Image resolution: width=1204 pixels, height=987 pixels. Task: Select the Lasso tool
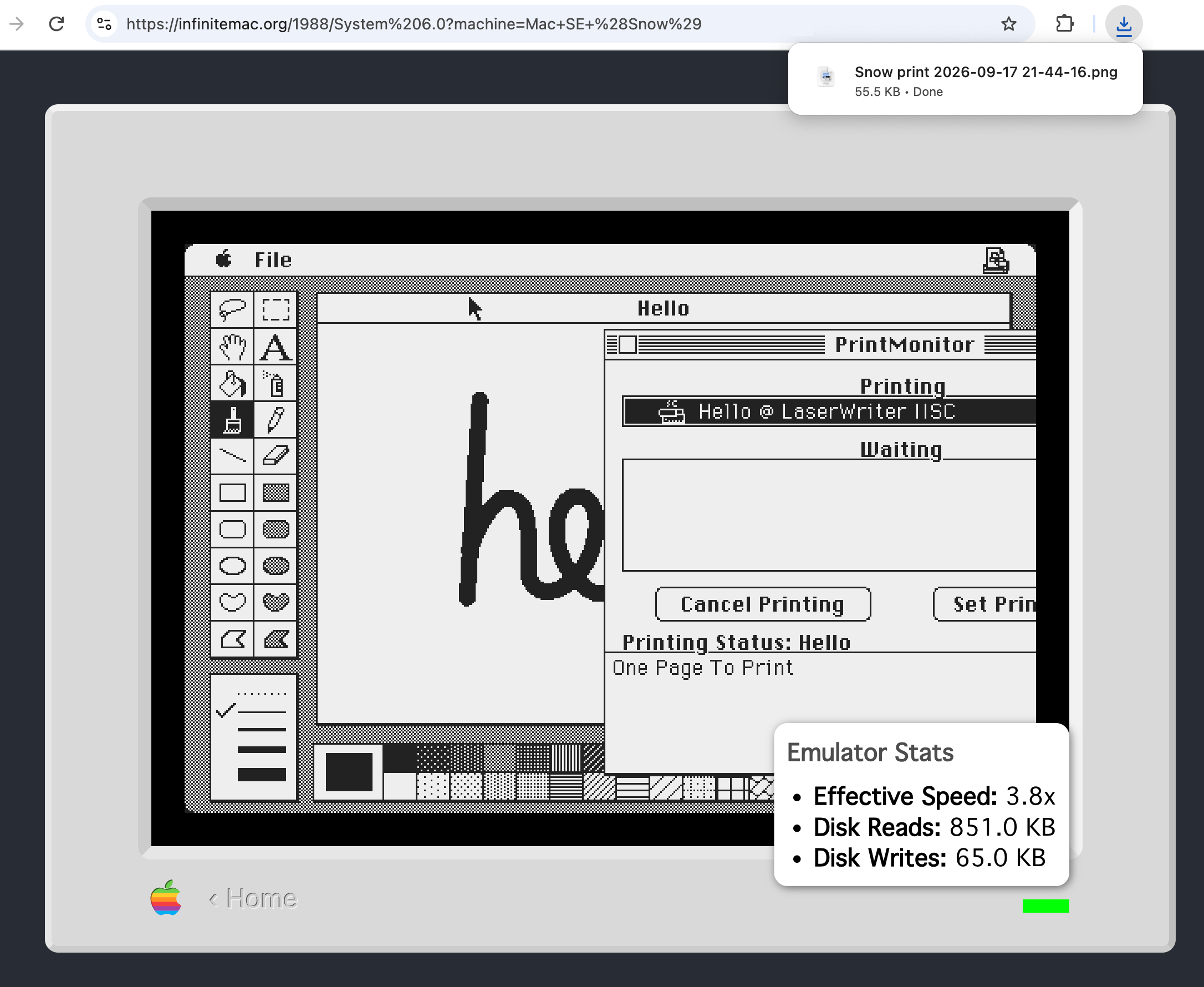232,310
